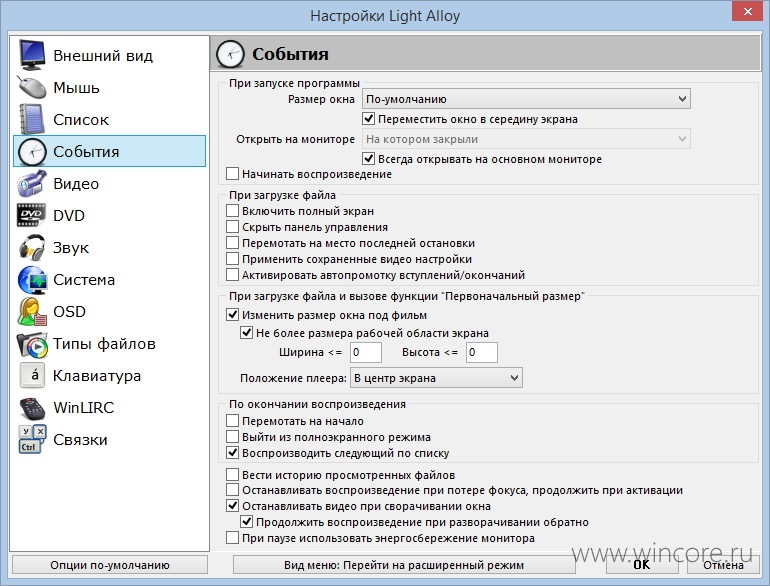The image size is (770, 586).
Task: Click the Высота input field
Action: click(482, 352)
